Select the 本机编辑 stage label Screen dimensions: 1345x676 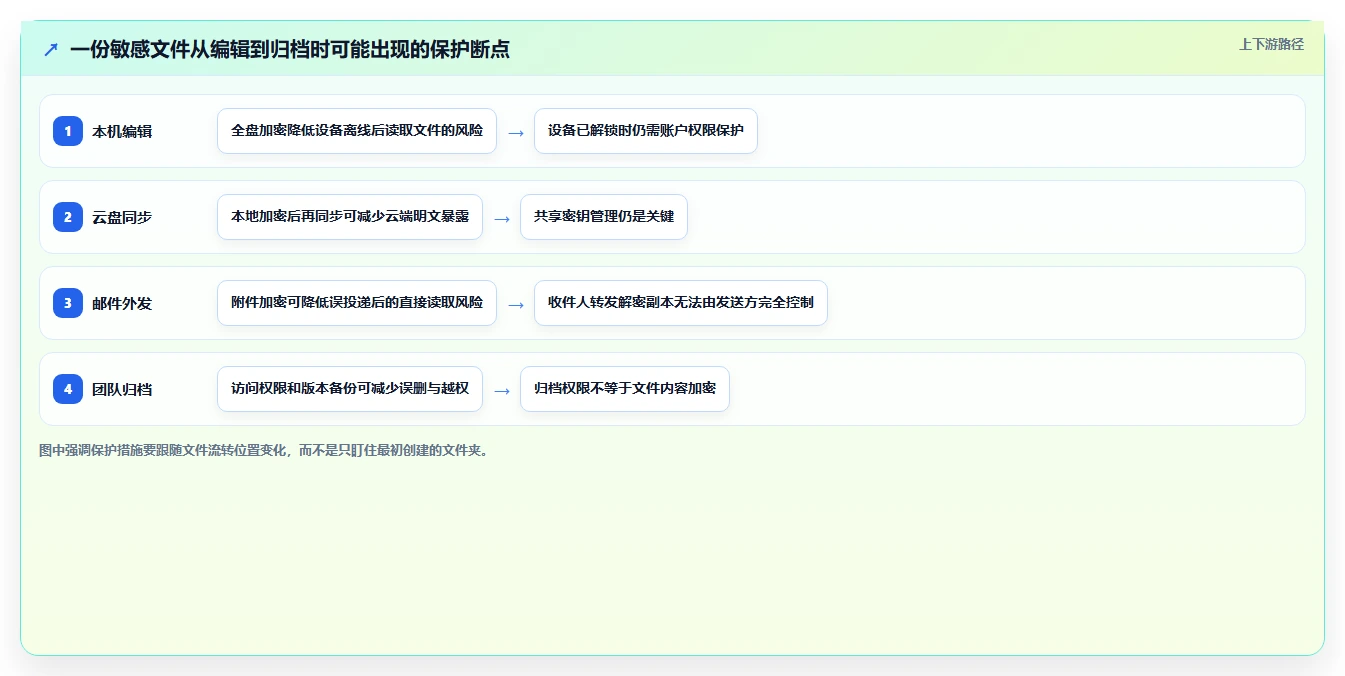pos(122,131)
